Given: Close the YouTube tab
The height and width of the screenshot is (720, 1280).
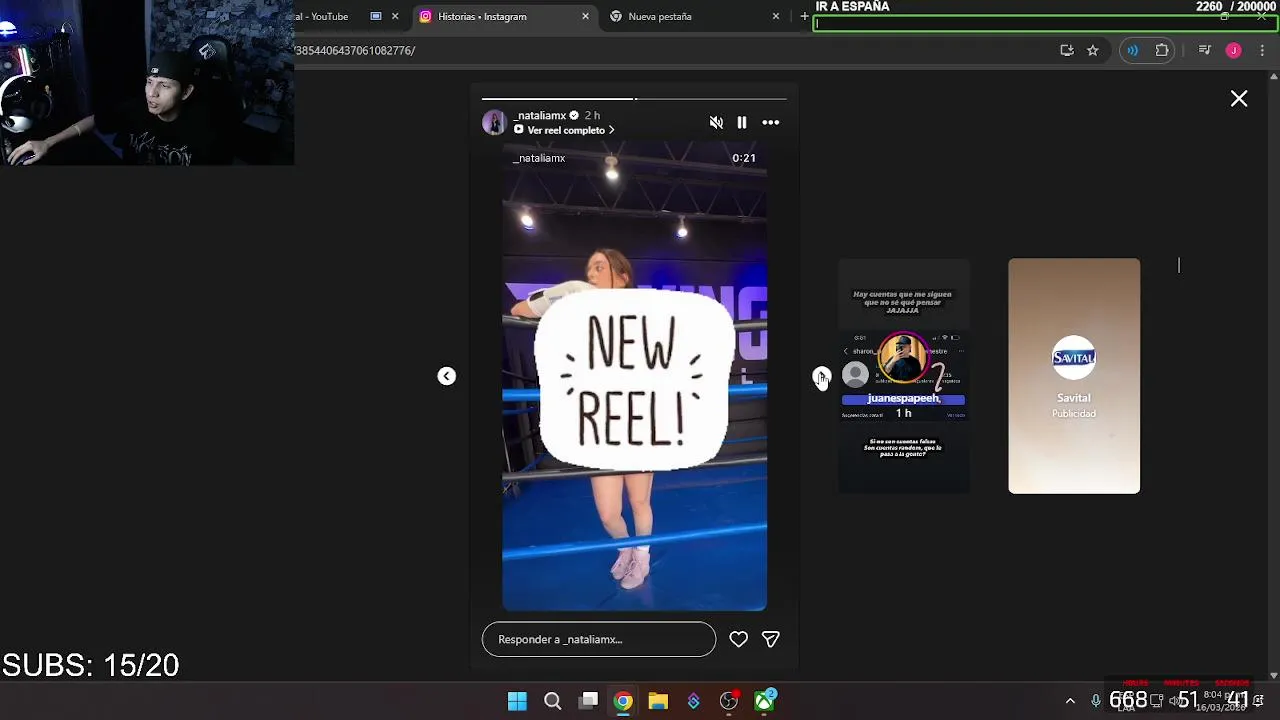Looking at the screenshot, I should (x=395, y=16).
